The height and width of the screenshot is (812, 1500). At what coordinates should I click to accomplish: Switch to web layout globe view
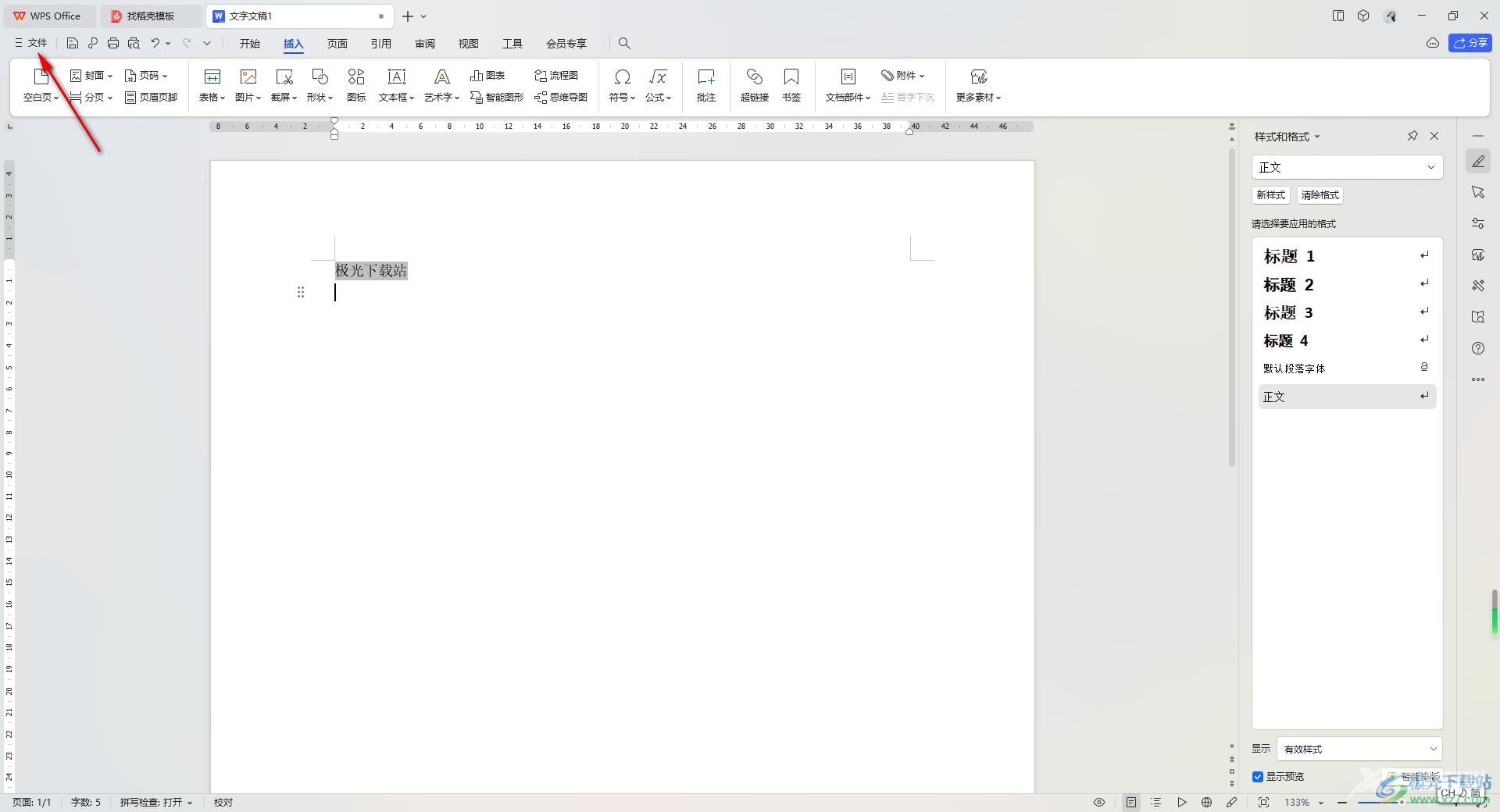1206,802
